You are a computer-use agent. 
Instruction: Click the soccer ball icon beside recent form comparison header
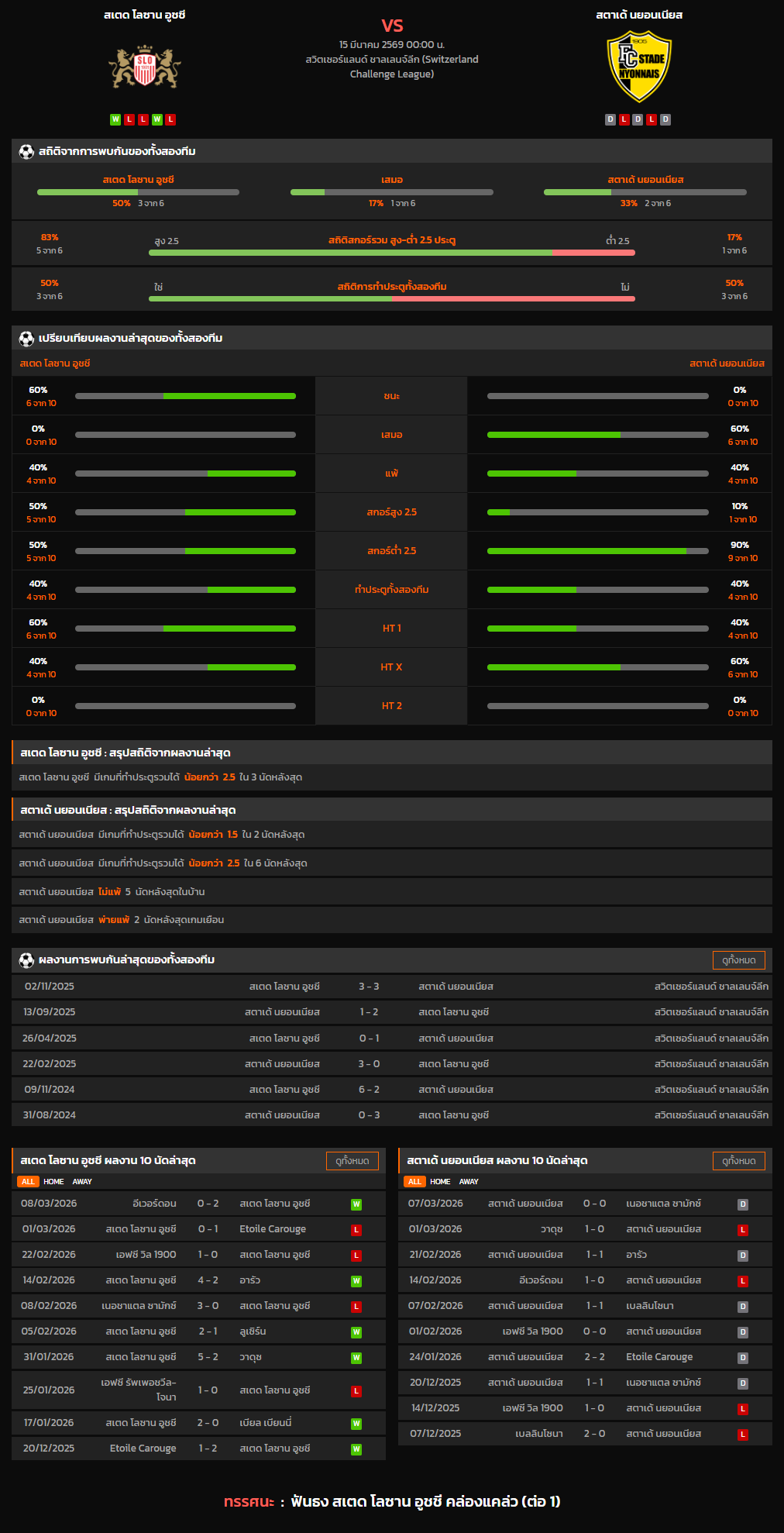click(26, 338)
